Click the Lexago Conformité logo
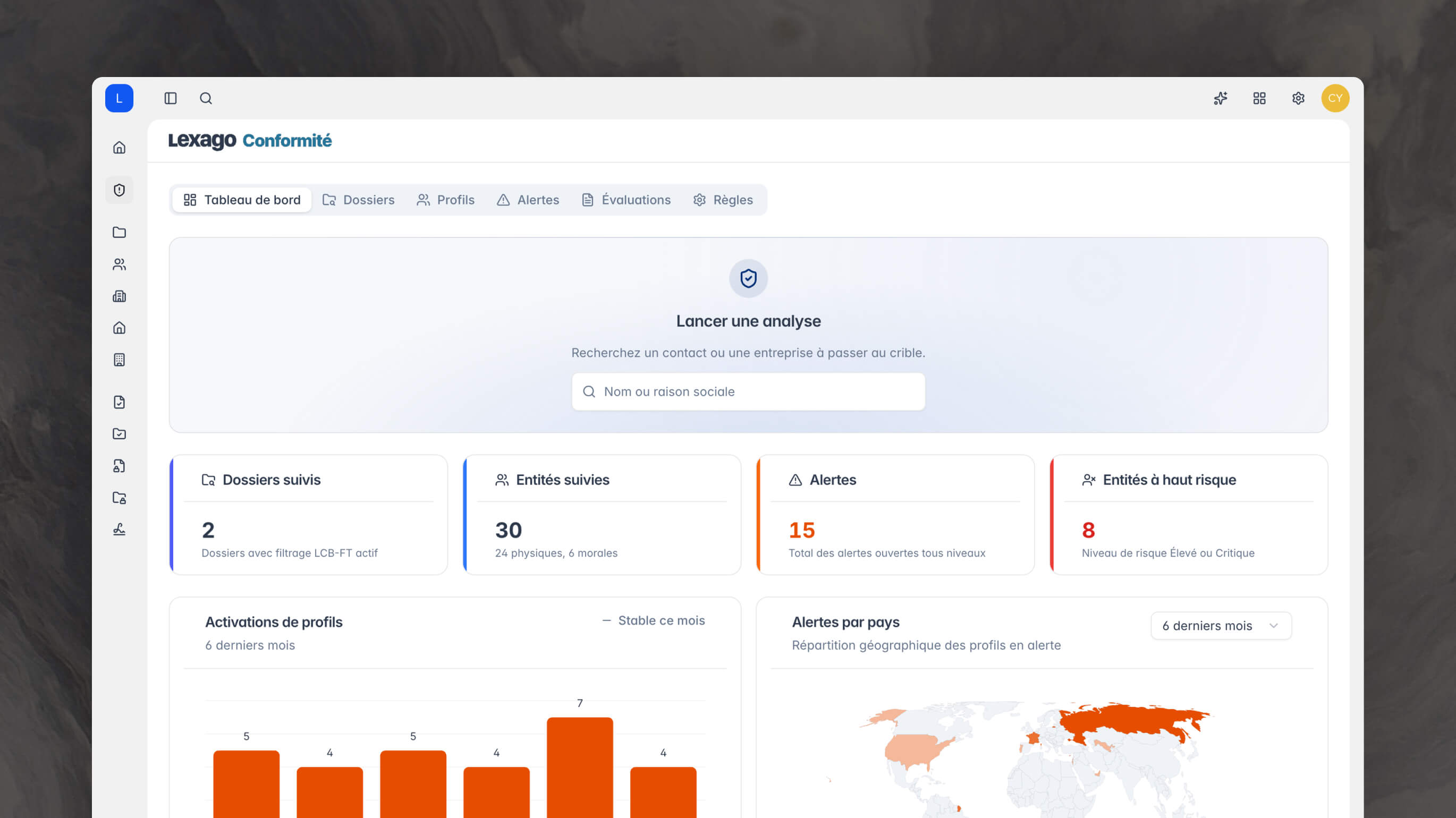Screen dimensions: 1456x818 (250, 140)
